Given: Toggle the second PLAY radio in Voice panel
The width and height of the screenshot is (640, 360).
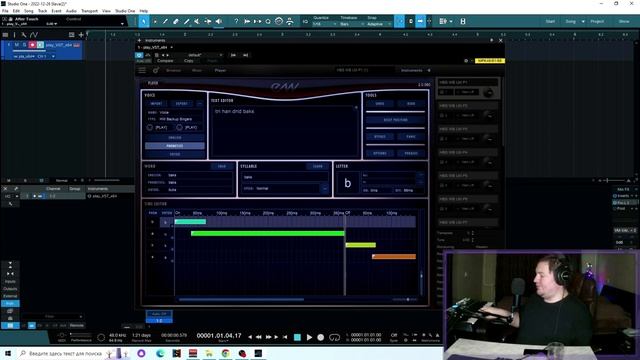Looking at the screenshot, I should click(179, 127).
